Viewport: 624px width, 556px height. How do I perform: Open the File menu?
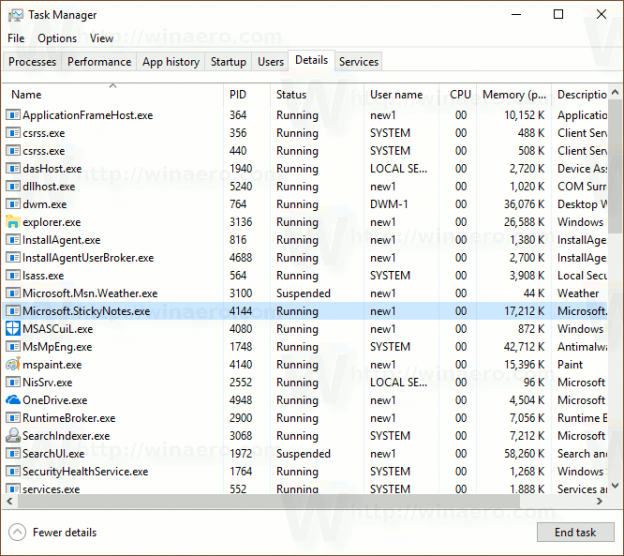tap(16, 38)
